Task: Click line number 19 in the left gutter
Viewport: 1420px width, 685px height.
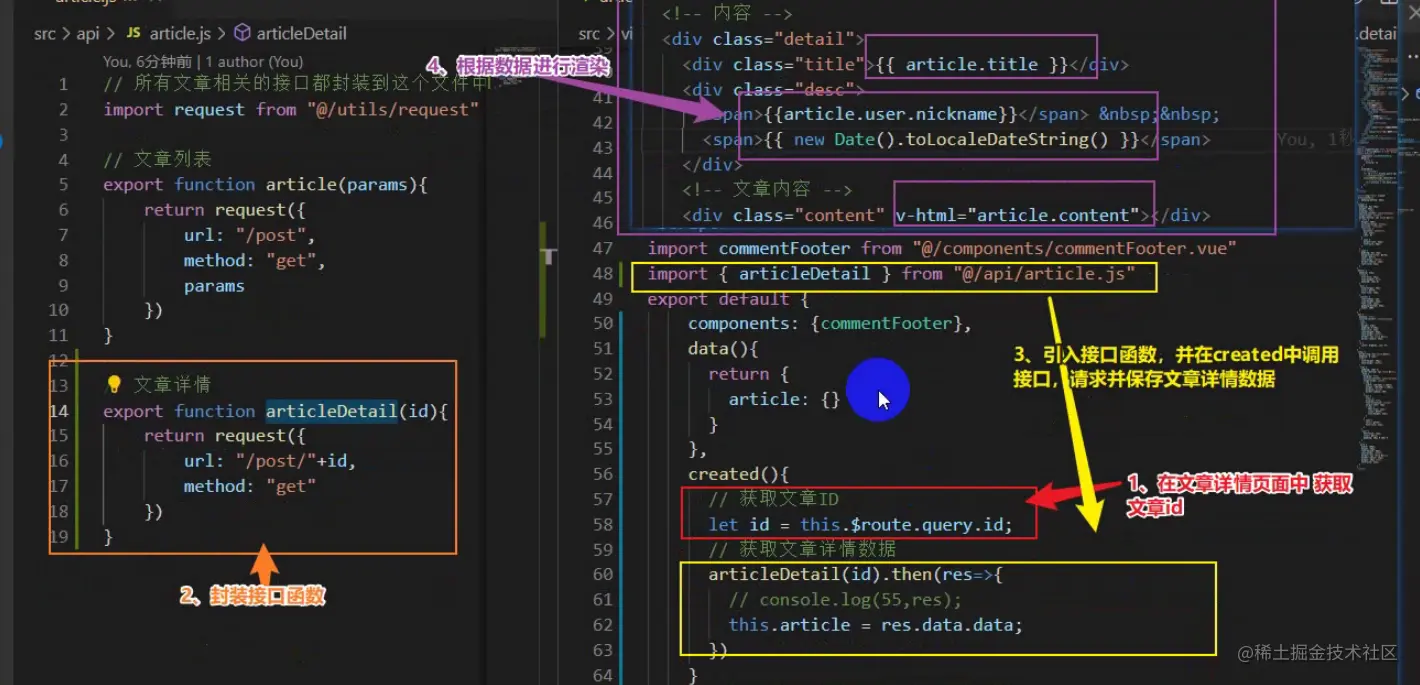Action: click(58, 537)
